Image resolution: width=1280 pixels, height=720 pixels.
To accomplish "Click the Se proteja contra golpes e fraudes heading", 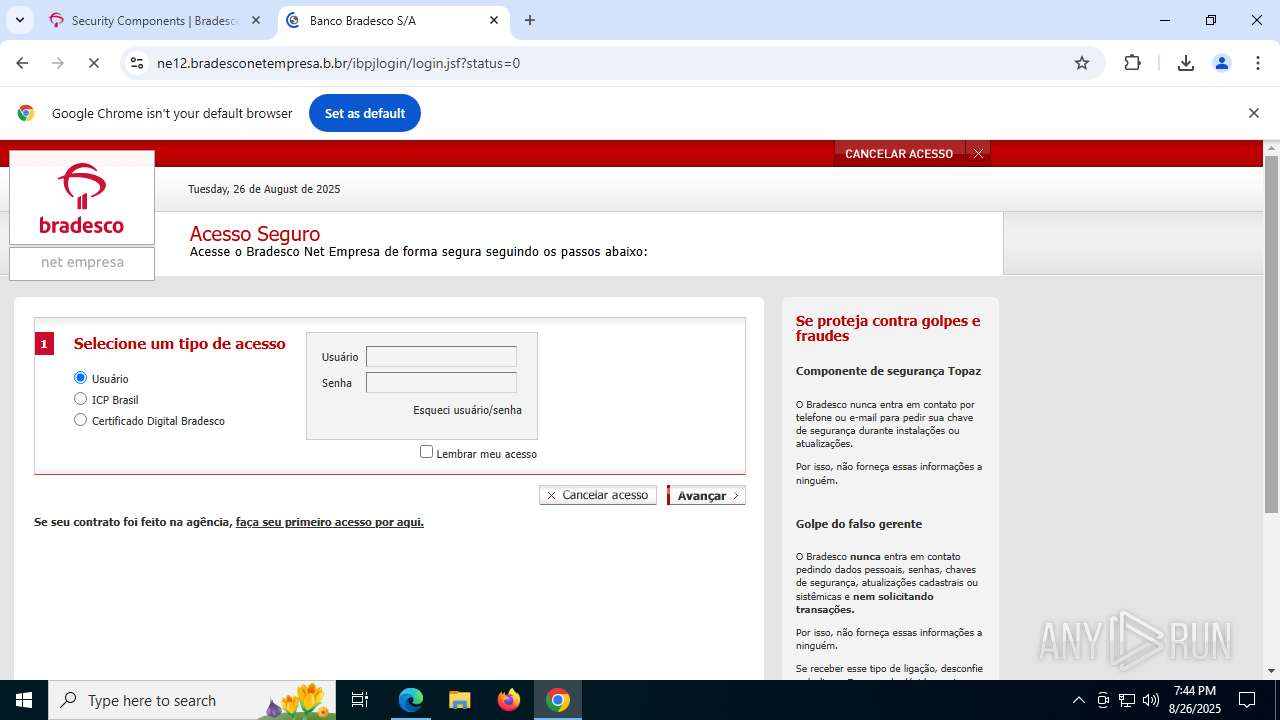I will [x=888, y=328].
